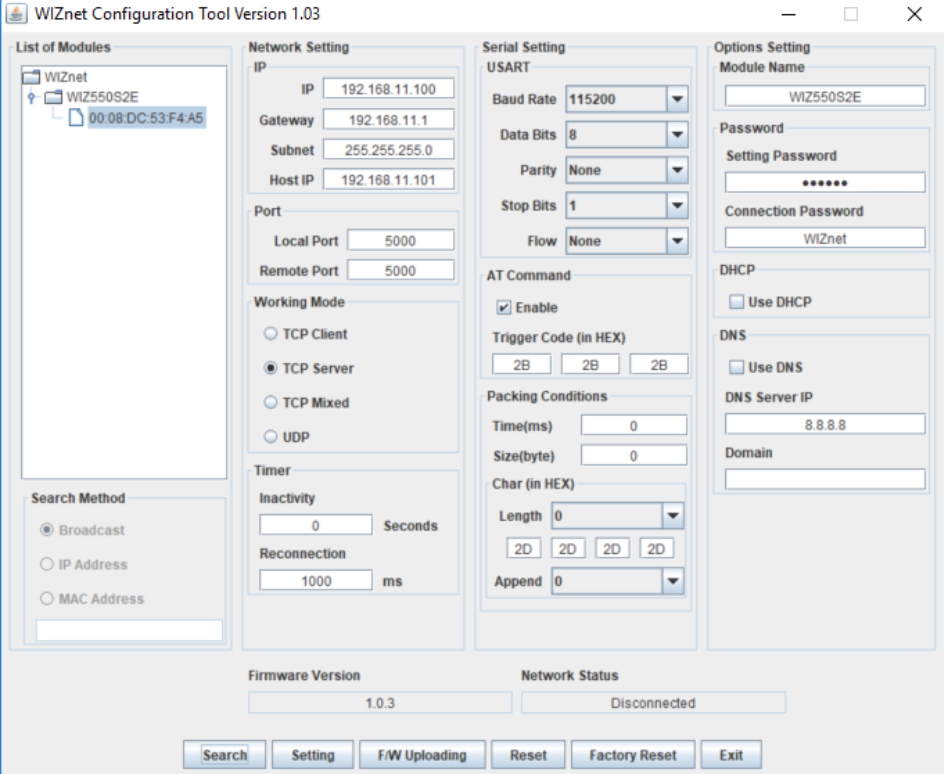944x774 pixels.
Task: Click the file icon beside the MAC address
Action: pos(76,117)
